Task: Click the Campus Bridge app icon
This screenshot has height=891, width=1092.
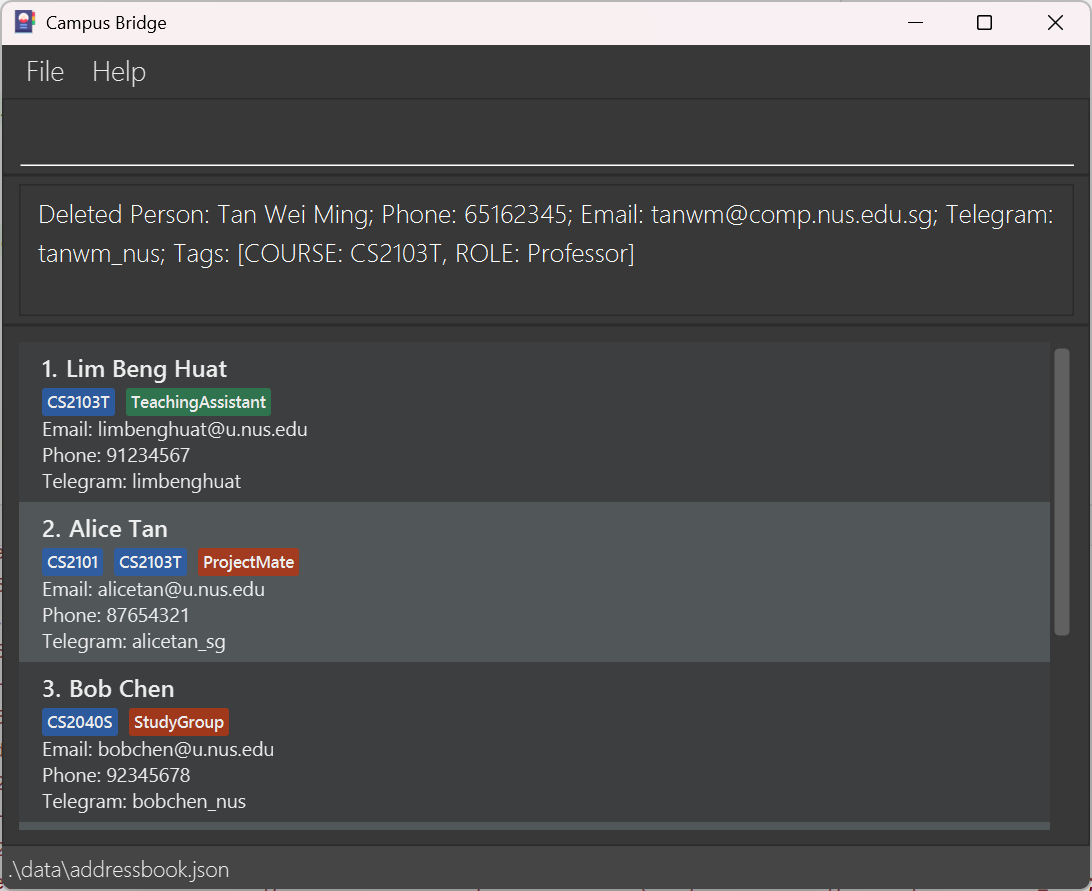Action: click(x=24, y=22)
